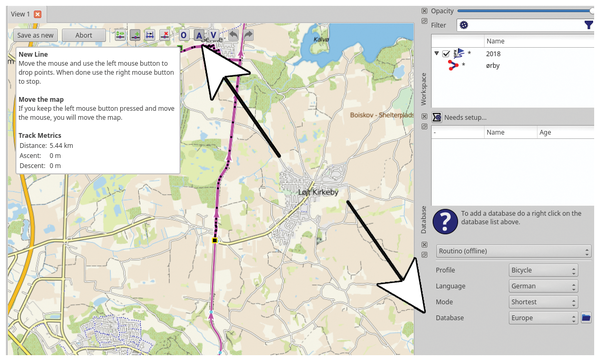Screen dimensions: 600x361
Task: Open the Mode dropdown showing Shortest
Action: (543, 302)
